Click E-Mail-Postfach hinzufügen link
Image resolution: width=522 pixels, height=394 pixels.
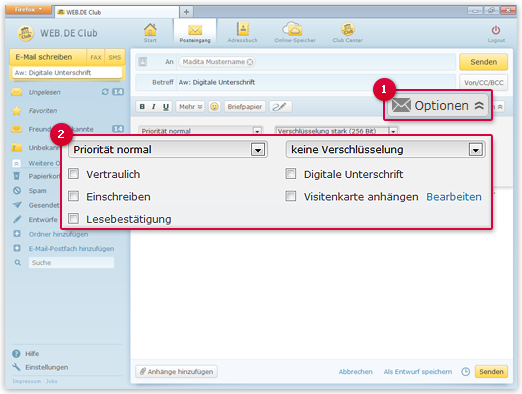[x=71, y=249]
